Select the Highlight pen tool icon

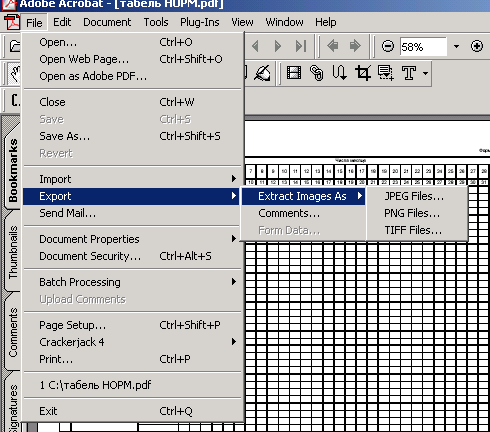pos(262,73)
